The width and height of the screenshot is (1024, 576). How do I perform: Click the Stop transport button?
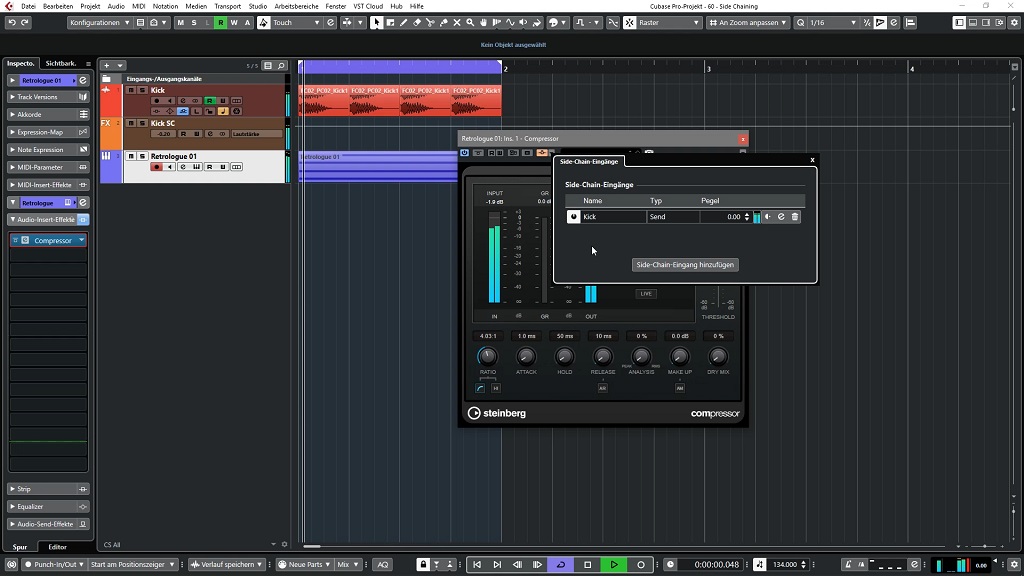coord(587,565)
